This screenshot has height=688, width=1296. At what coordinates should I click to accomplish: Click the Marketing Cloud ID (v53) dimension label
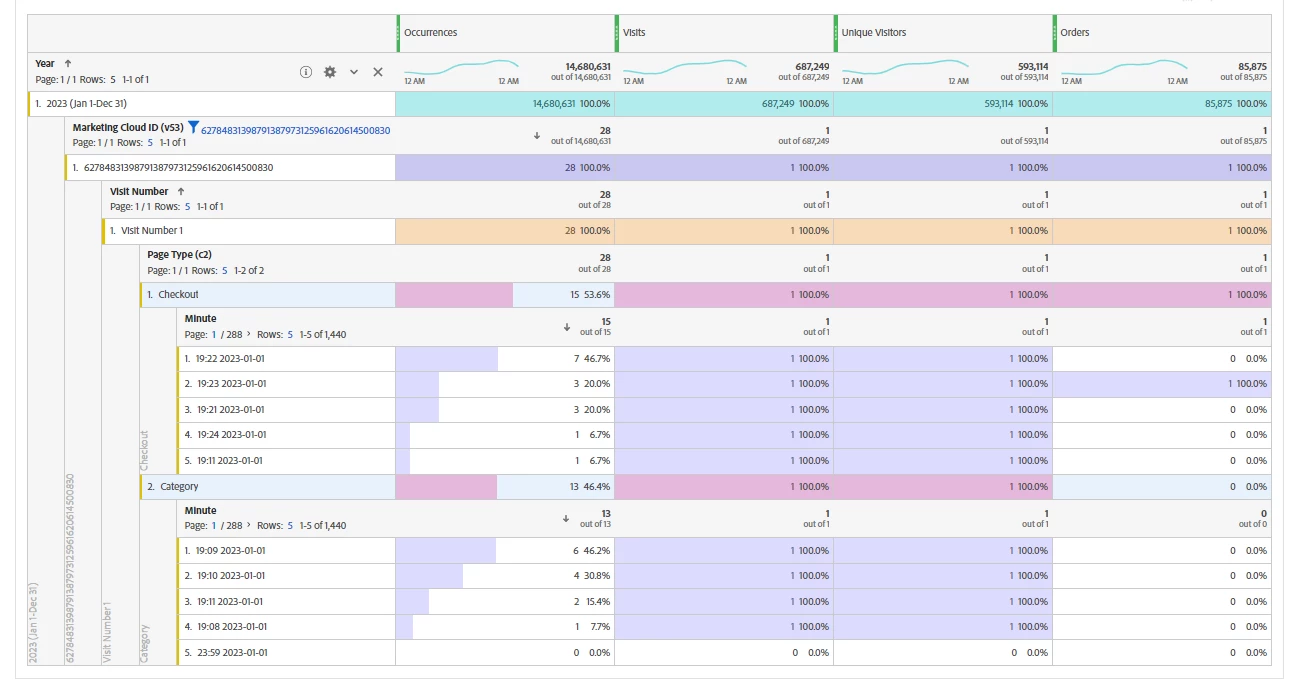(x=128, y=127)
